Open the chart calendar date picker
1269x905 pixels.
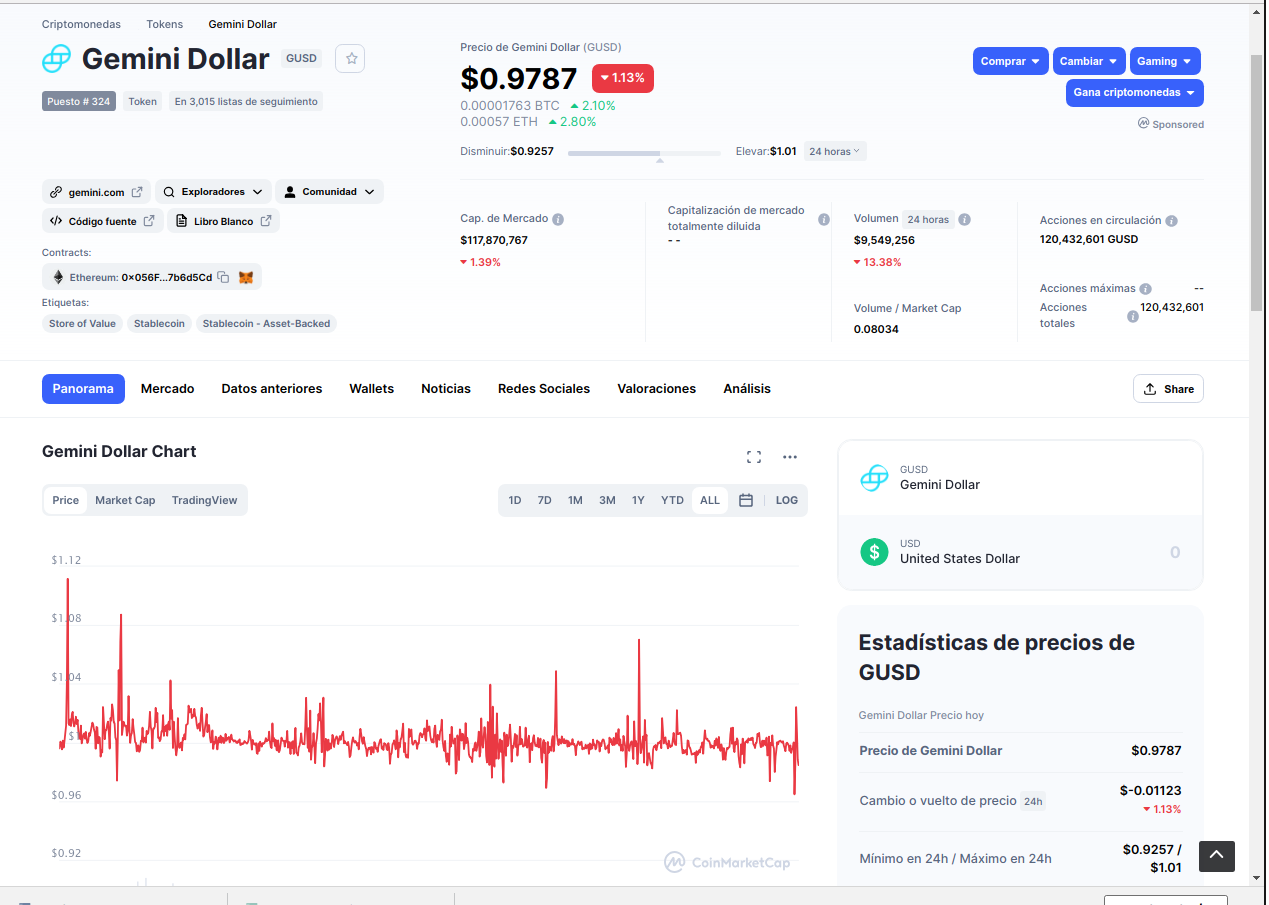(746, 500)
